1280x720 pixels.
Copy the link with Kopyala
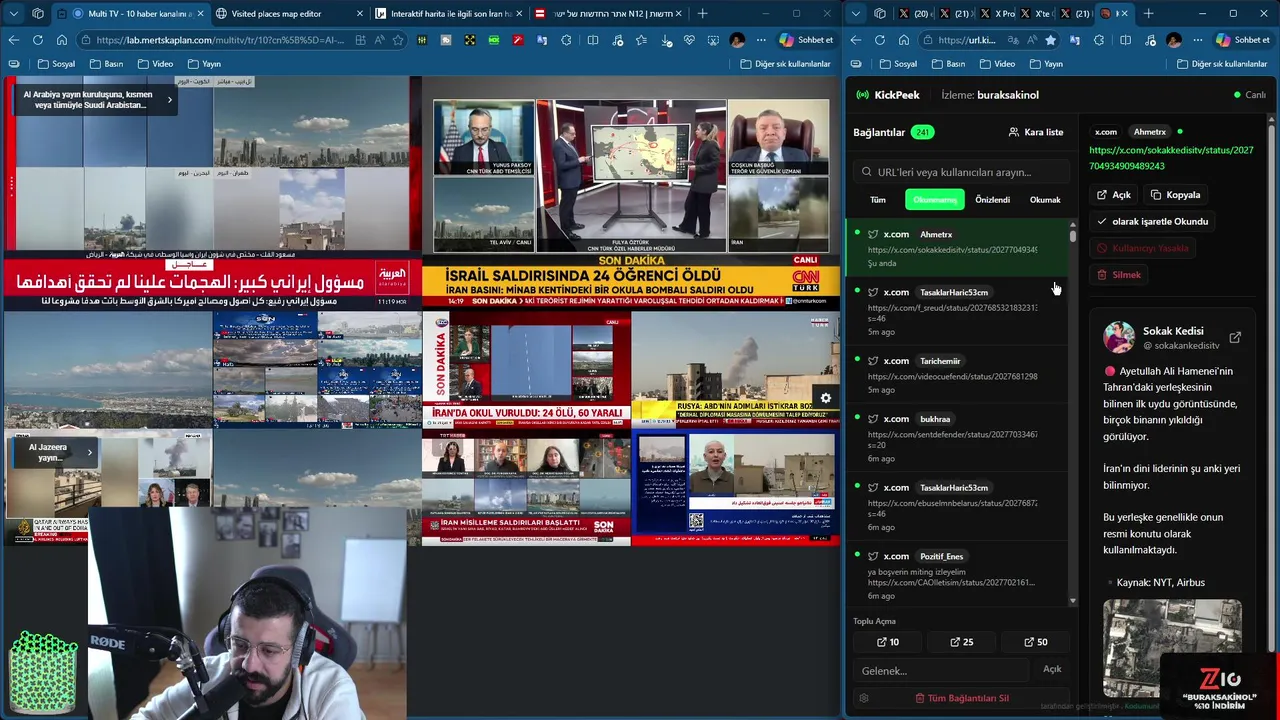click(x=1176, y=195)
